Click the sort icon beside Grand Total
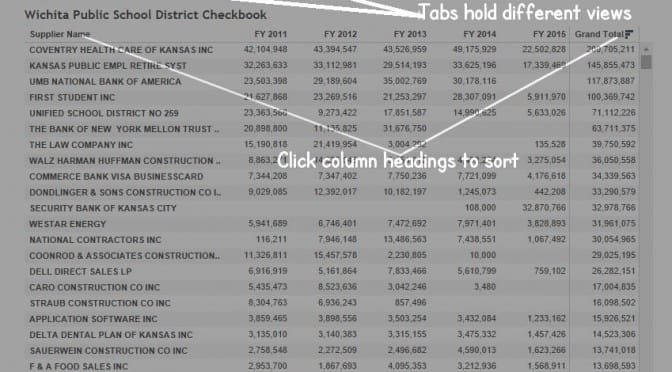672x372 pixels. coord(629,34)
